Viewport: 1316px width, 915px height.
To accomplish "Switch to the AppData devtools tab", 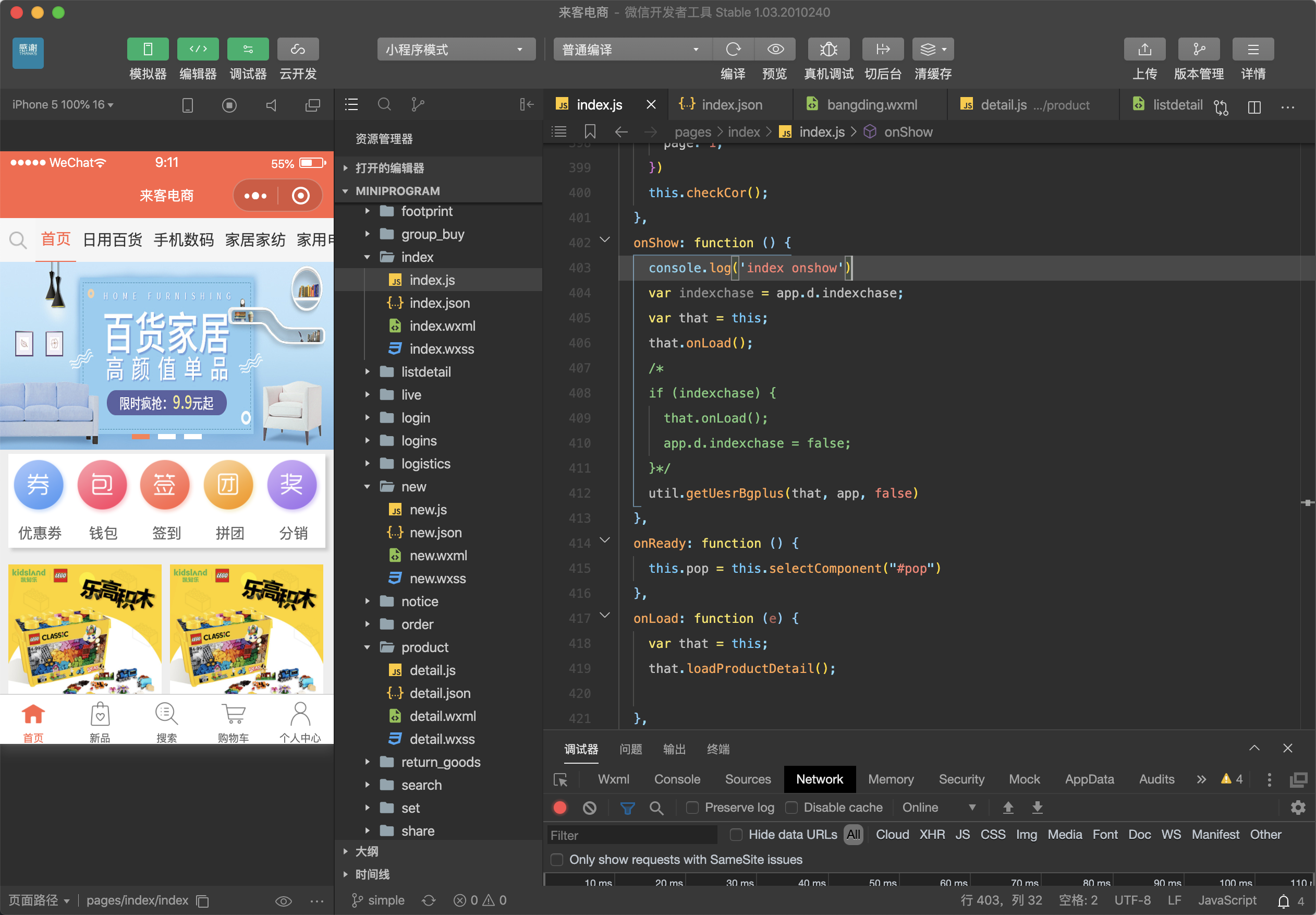I will point(1089,779).
